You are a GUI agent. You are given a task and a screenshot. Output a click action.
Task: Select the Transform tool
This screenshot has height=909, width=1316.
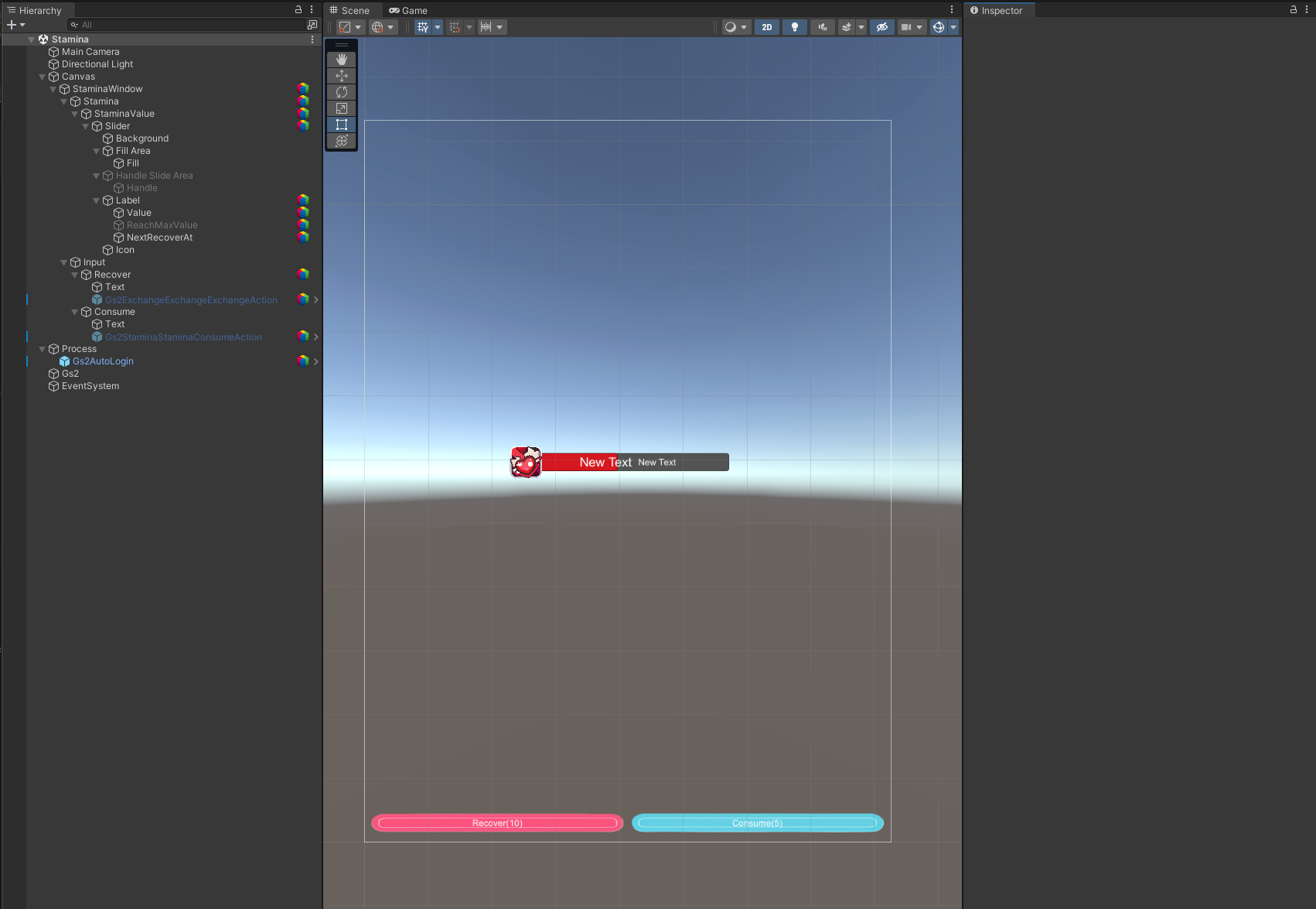tap(342, 141)
